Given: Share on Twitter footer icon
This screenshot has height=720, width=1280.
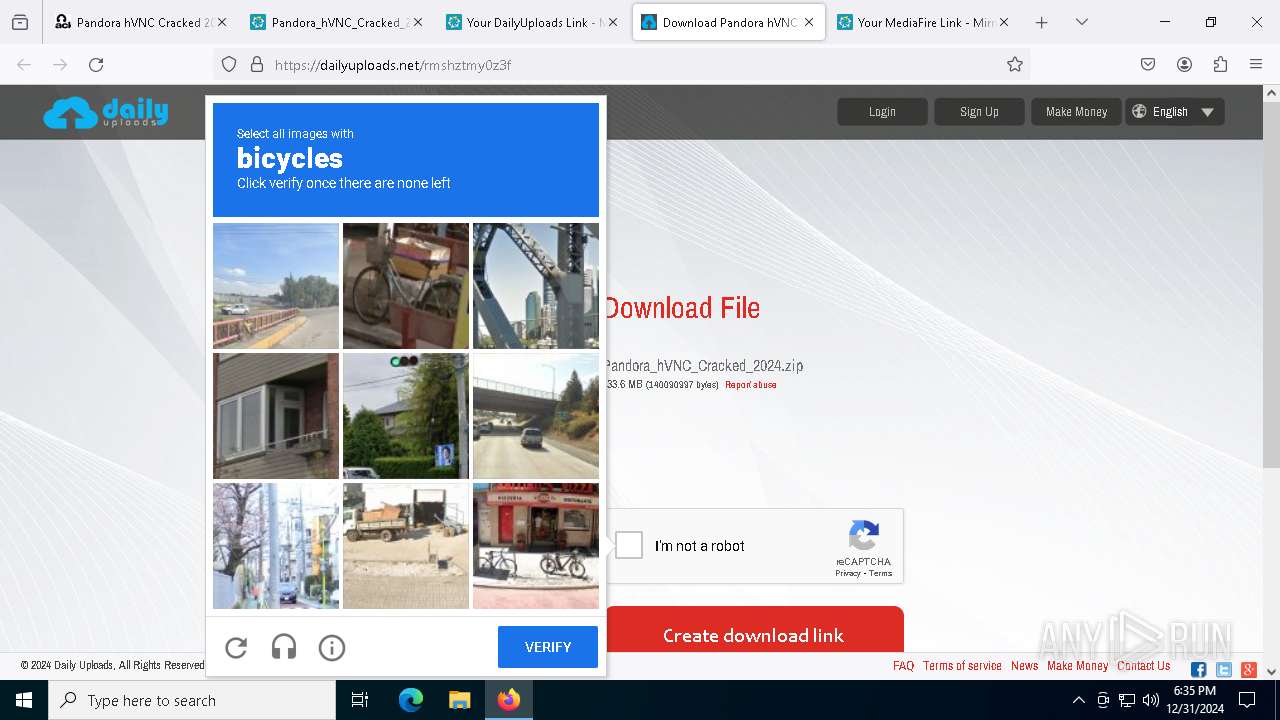Looking at the screenshot, I should (1223, 669).
